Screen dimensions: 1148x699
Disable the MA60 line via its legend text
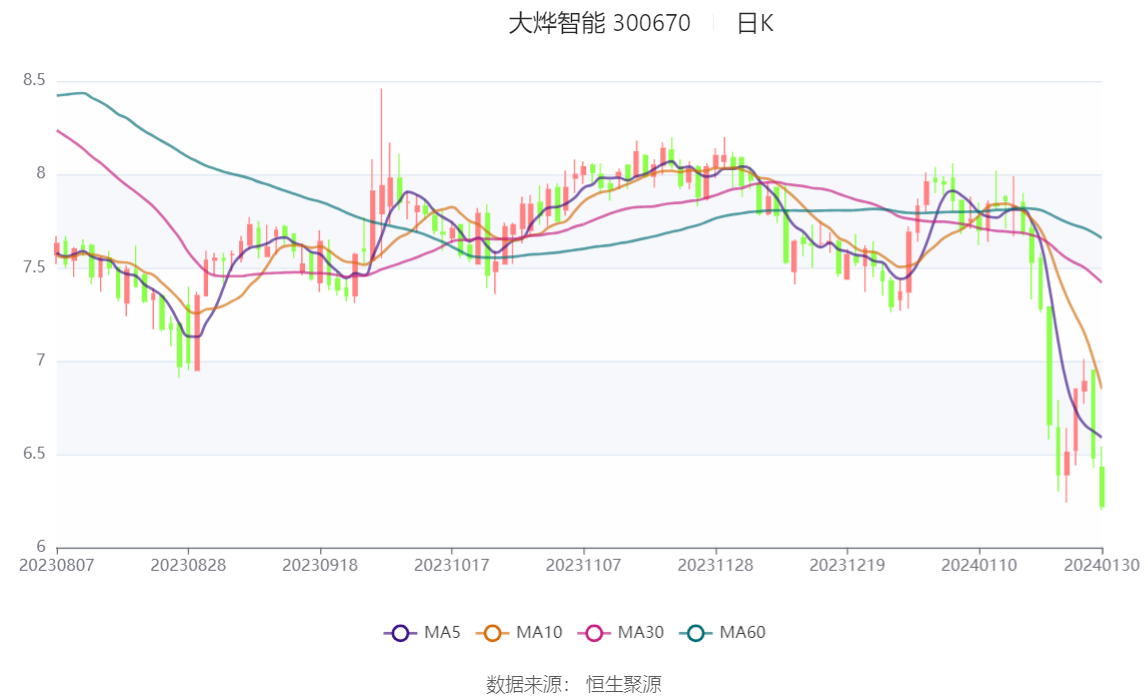(x=742, y=633)
